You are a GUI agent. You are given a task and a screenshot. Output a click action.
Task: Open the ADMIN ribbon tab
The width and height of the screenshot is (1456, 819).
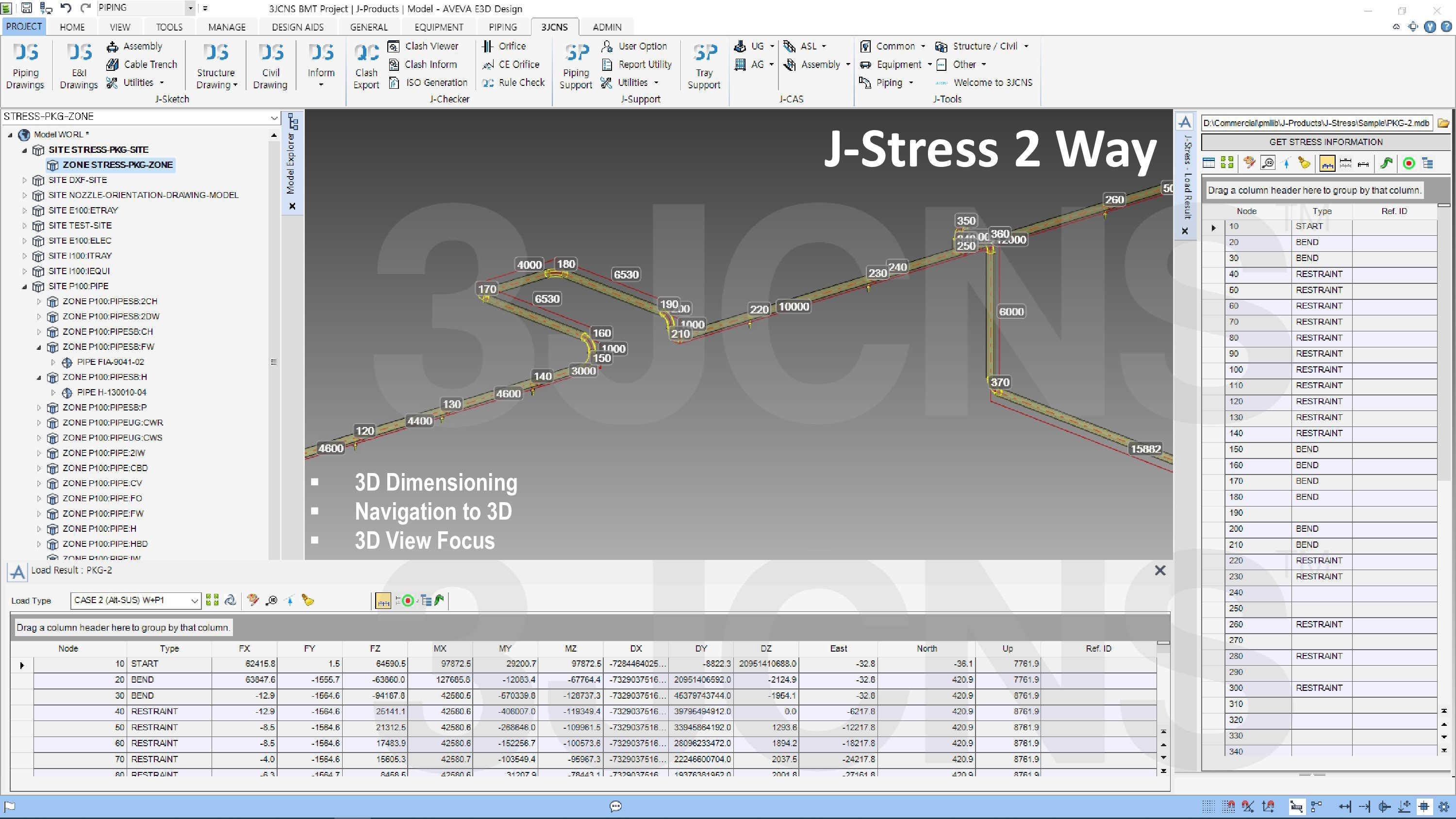(x=607, y=27)
